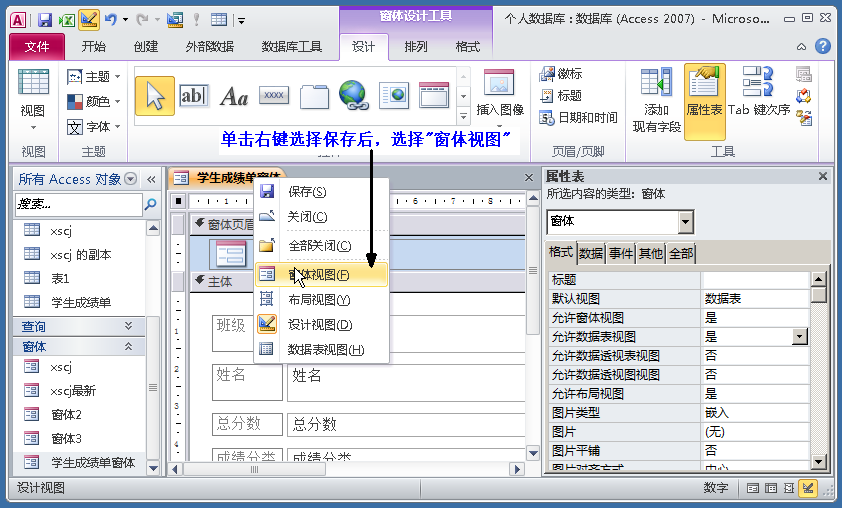Click 添加现有字段 add existing fields

(x=656, y=100)
